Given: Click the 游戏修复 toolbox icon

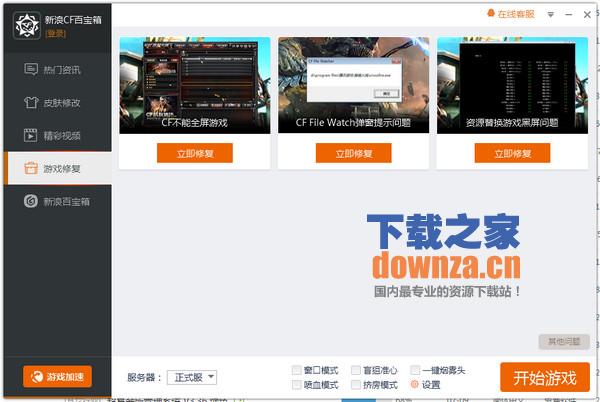Looking at the screenshot, I should point(31,168).
